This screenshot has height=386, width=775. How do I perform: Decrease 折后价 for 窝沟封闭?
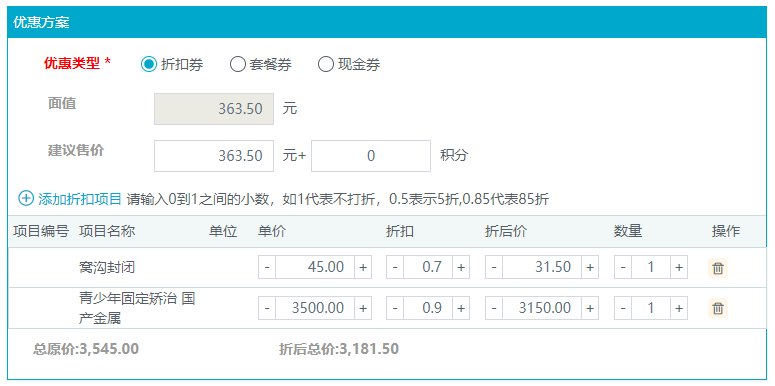(x=494, y=267)
